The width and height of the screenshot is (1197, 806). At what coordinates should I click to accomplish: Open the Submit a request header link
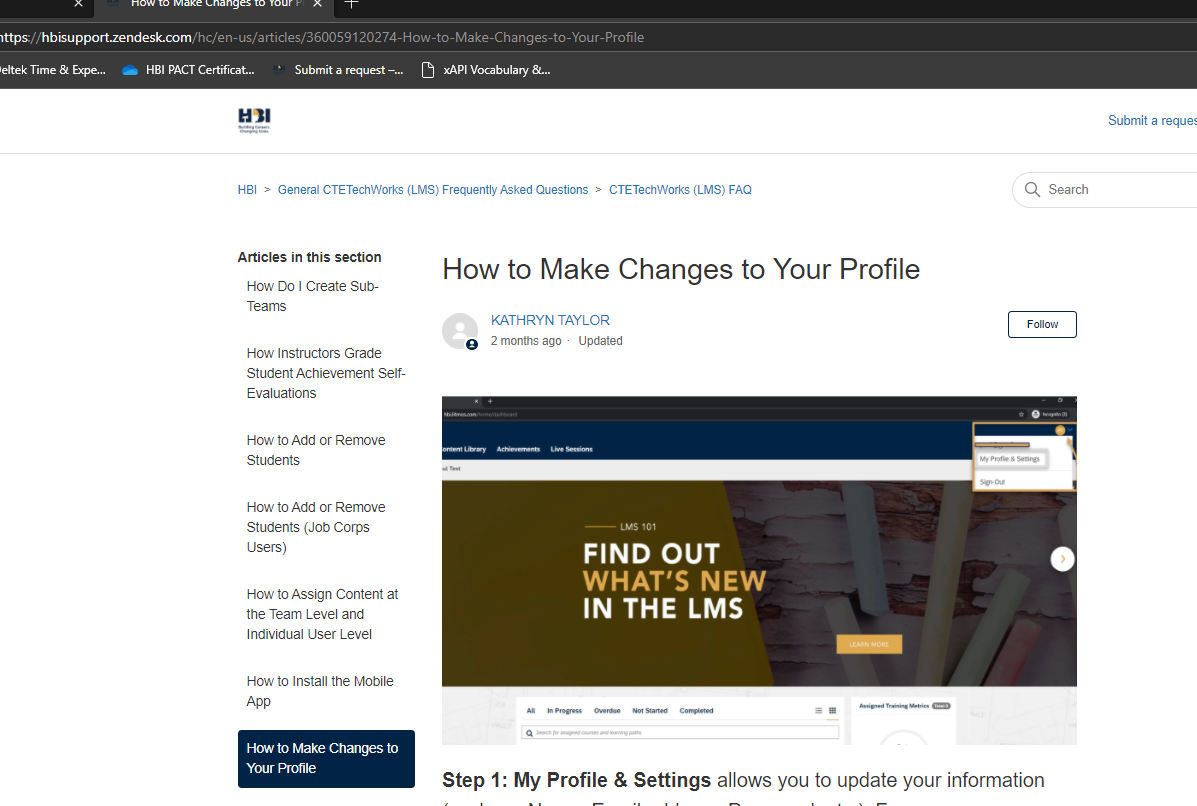point(1152,121)
